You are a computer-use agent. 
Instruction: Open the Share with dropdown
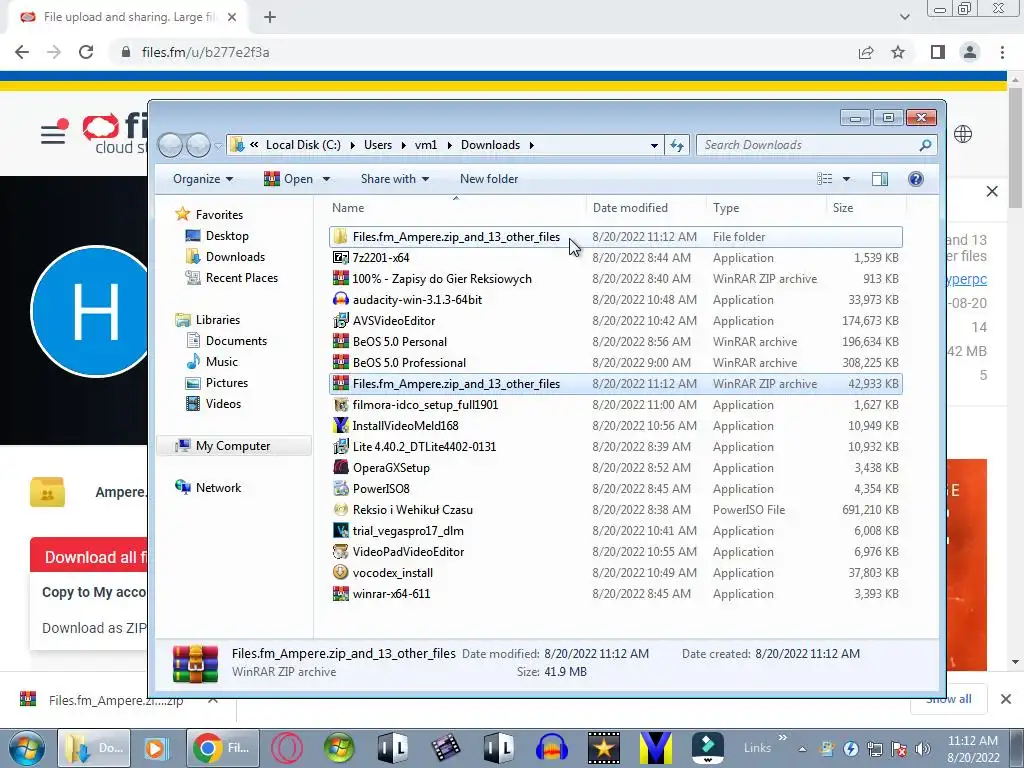(x=394, y=179)
